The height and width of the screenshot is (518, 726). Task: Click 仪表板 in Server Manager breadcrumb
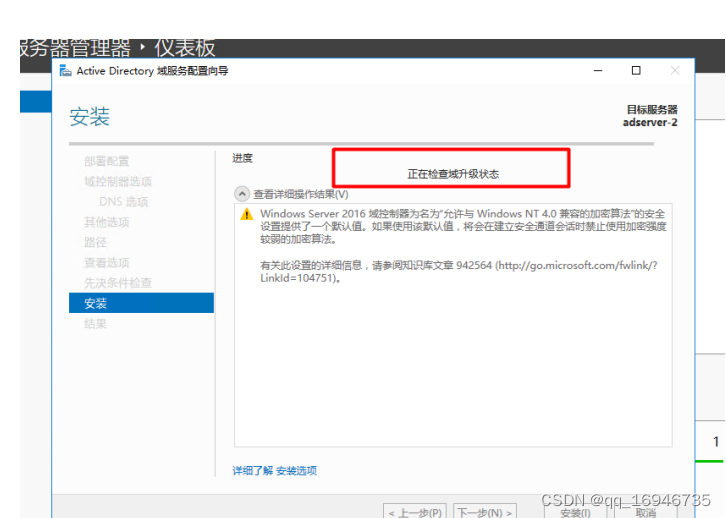tap(185, 48)
